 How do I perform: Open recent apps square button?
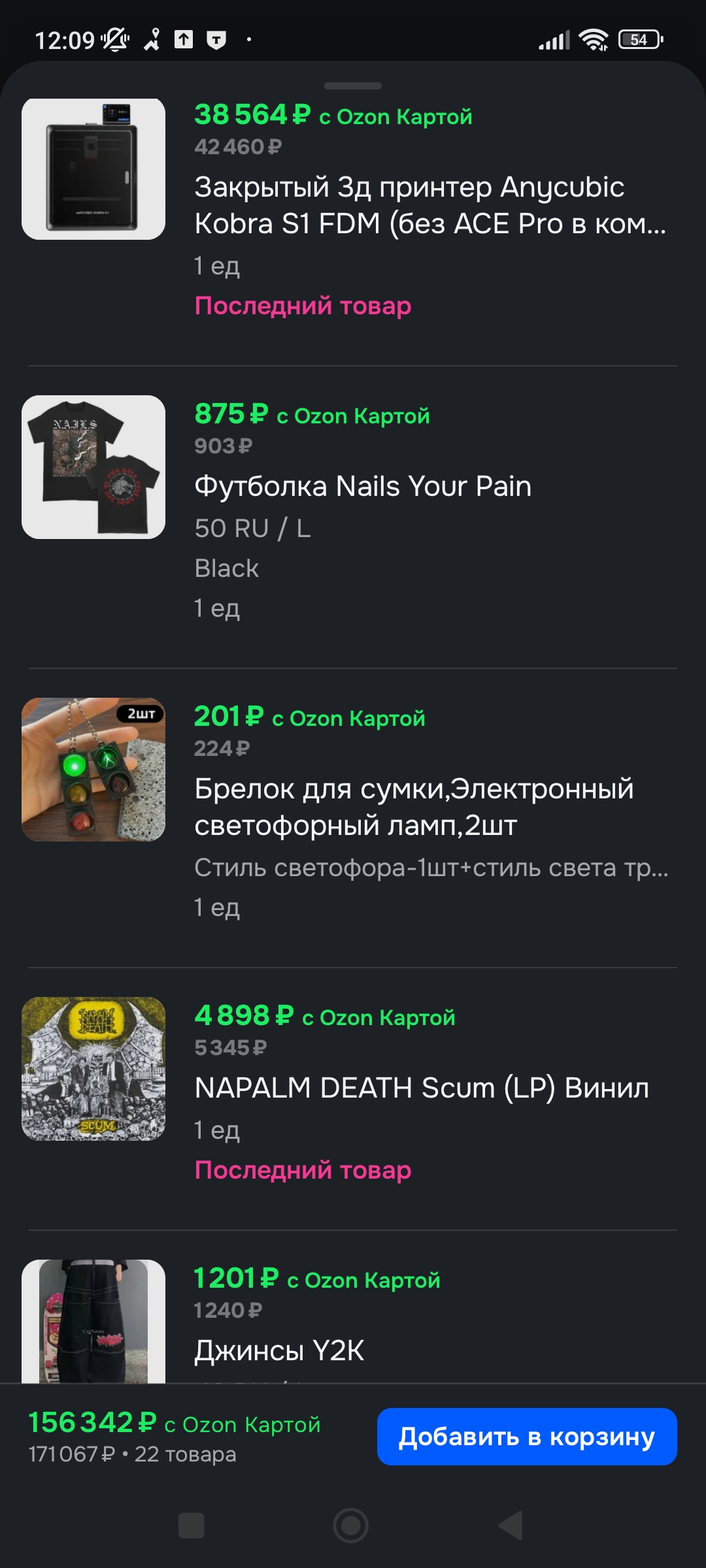tap(192, 1526)
